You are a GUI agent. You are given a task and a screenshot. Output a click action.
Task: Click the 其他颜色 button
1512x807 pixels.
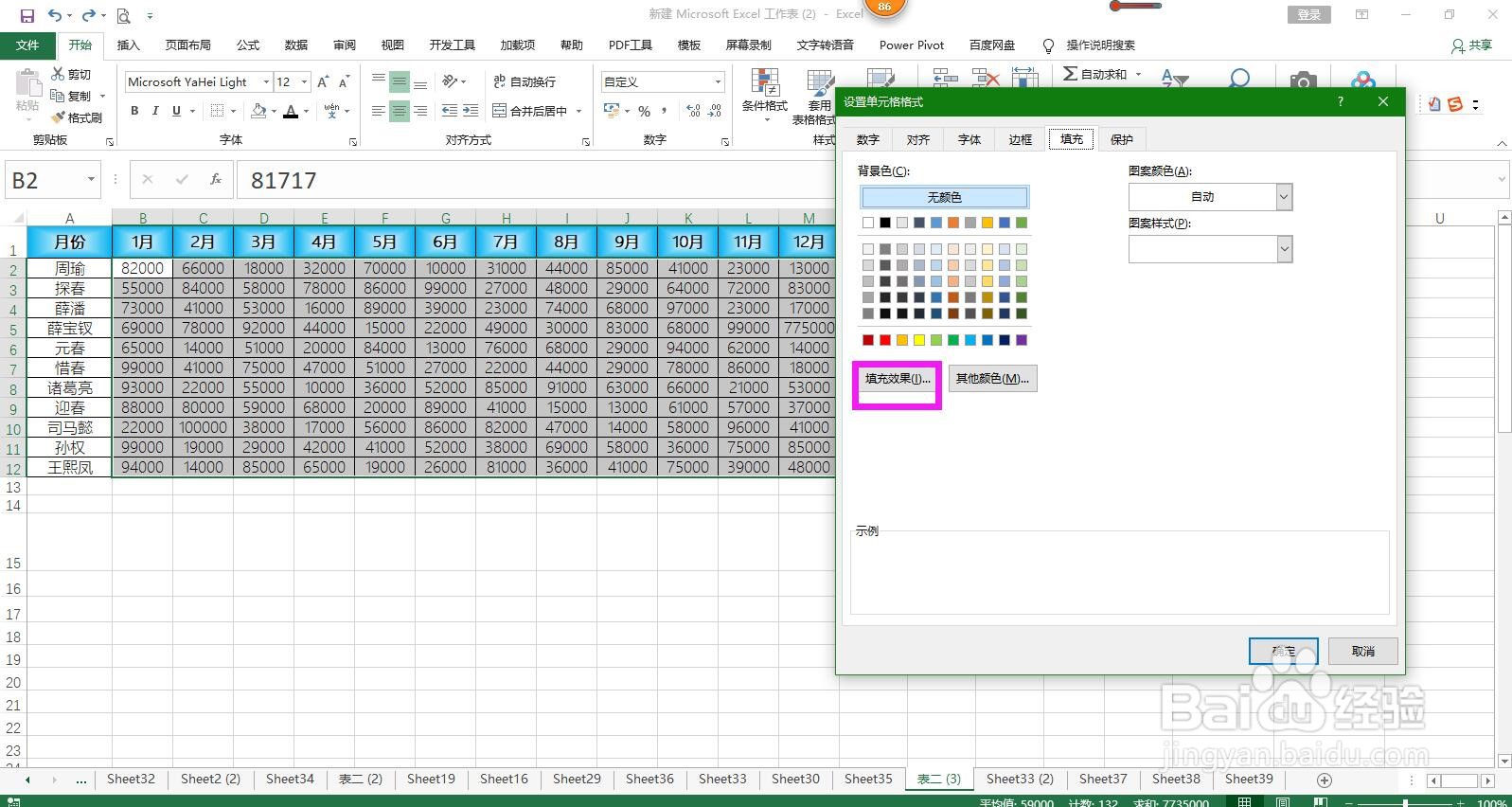[x=992, y=379]
